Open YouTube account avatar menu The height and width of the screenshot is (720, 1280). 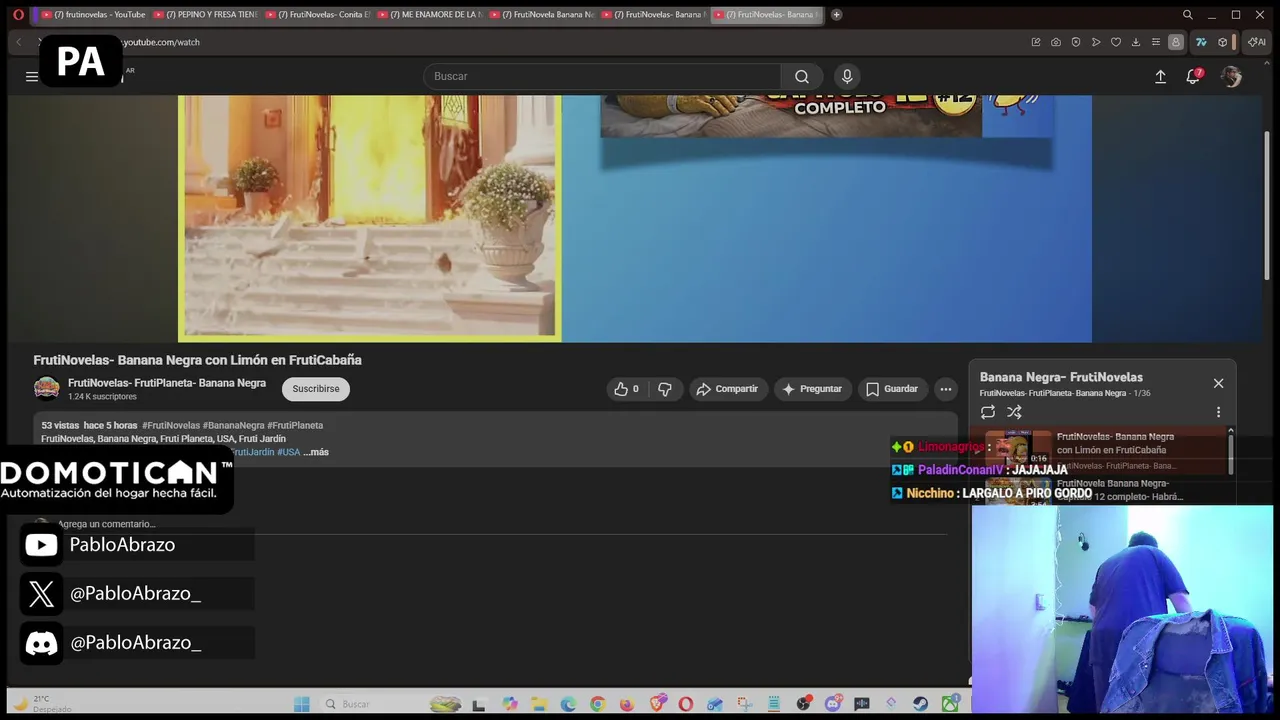point(1231,76)
